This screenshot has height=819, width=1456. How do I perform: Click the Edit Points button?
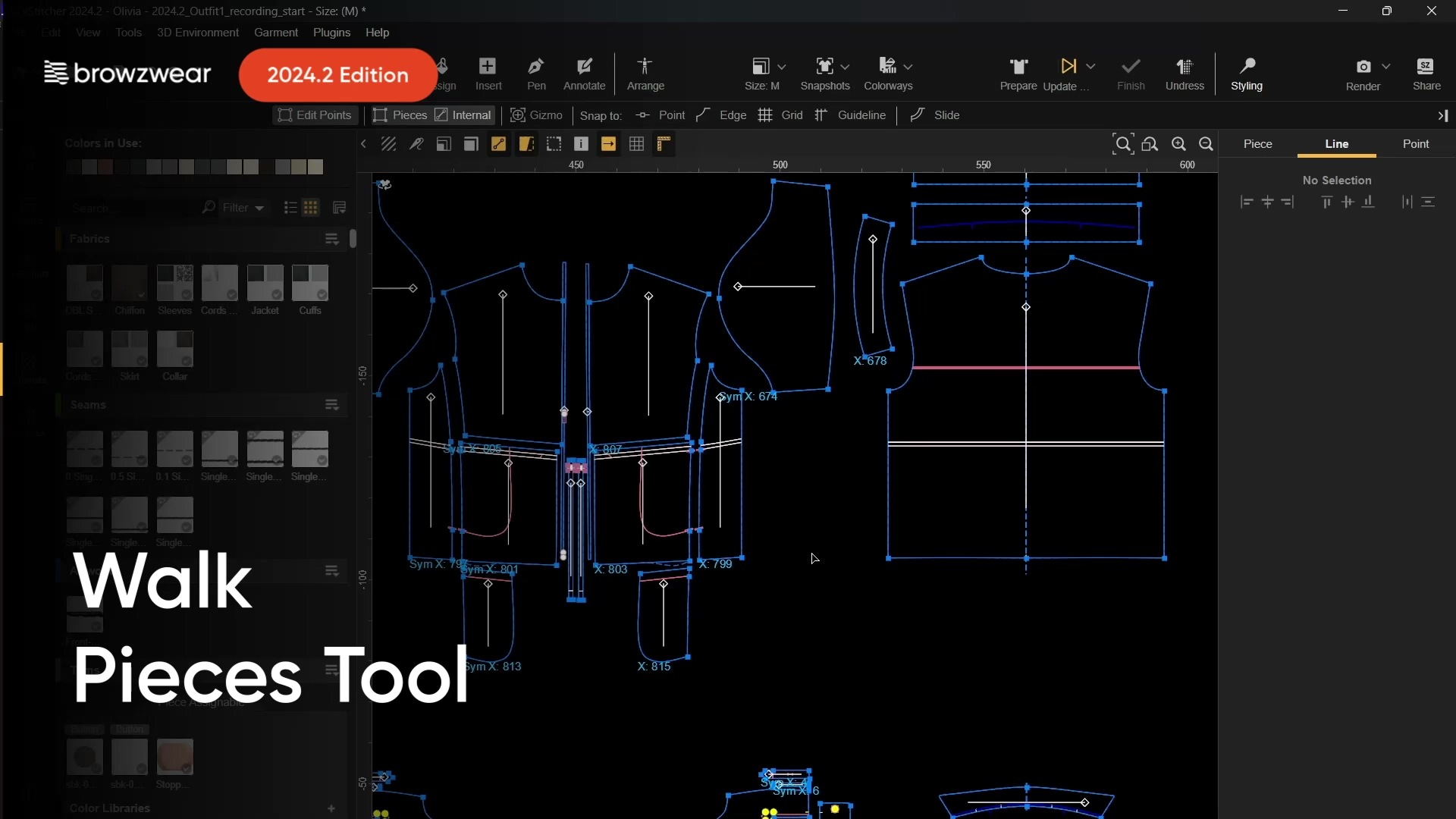click(315, 115)
